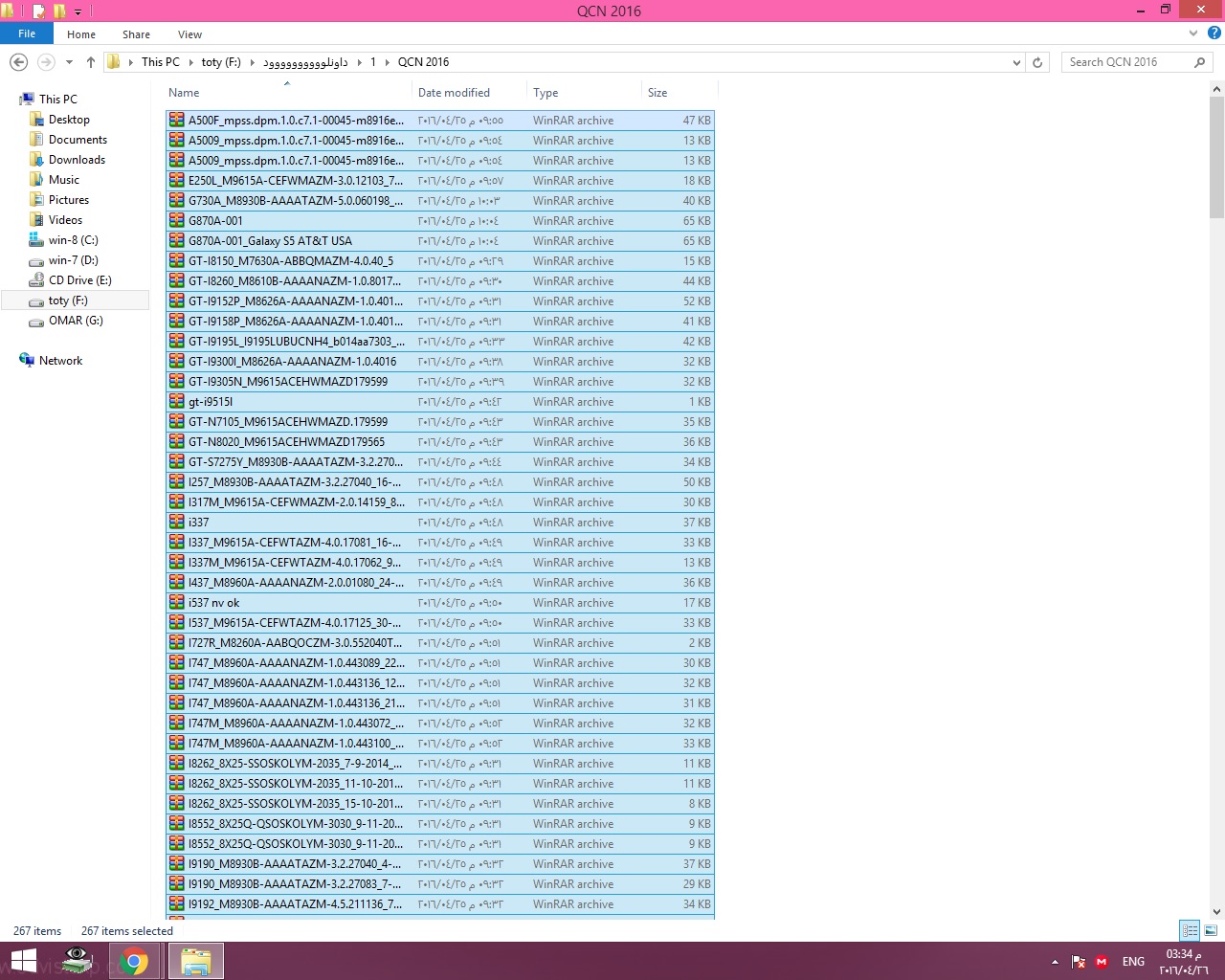
Task: Click the Back navigation arrow
Action: [x=18, y=62]
